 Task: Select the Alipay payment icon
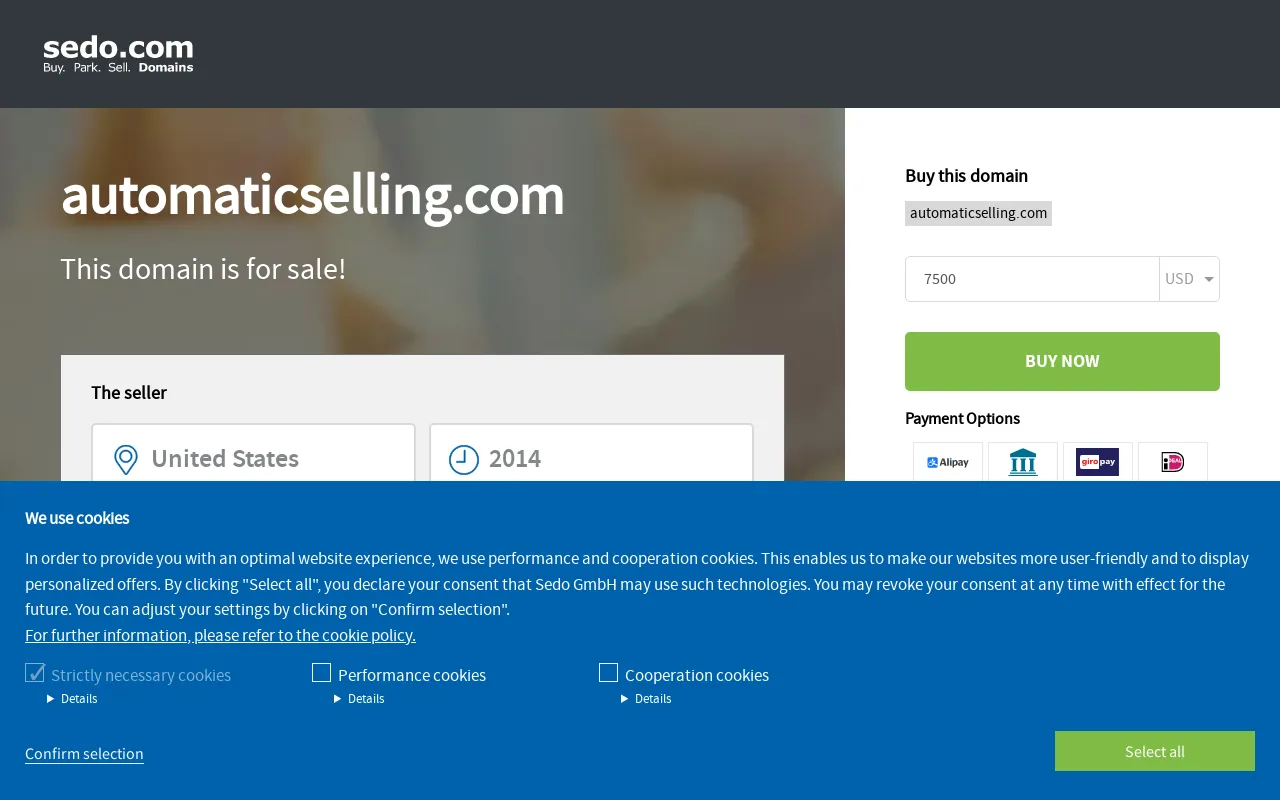(948, 462)
